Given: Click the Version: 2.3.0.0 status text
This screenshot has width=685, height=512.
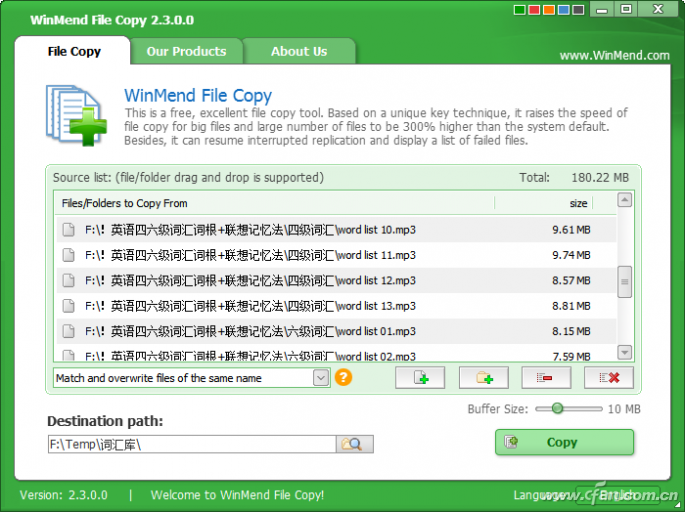Looking at the screenshot, I should (64, 495).
